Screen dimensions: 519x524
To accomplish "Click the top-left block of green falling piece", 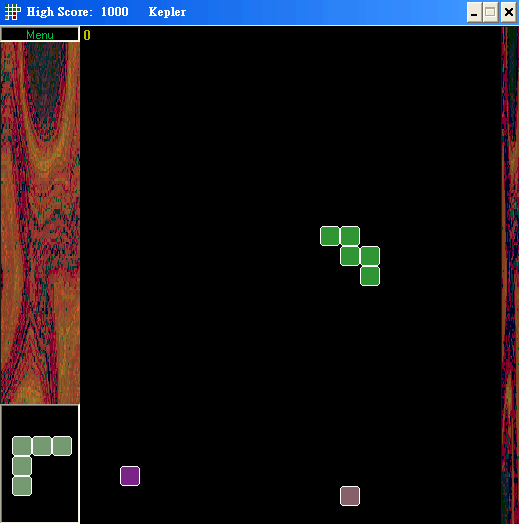I will click(330, 236).
